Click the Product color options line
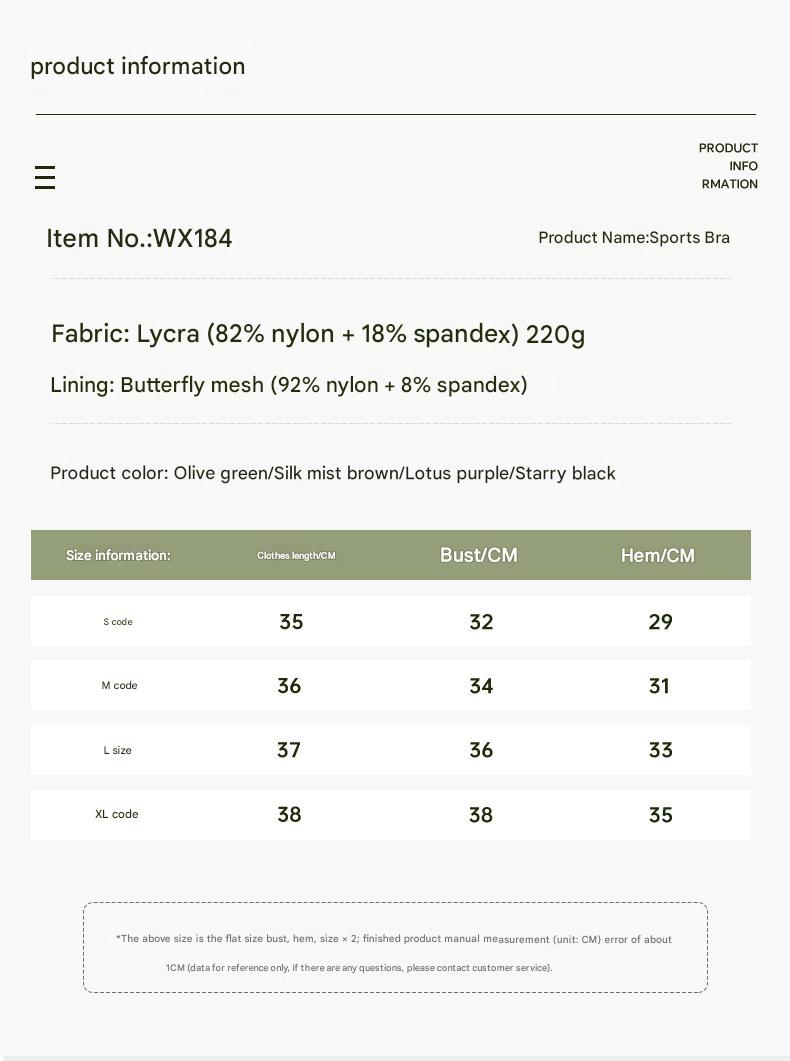The width and height of the screenshot is (790, 1061). click(333, 473)
